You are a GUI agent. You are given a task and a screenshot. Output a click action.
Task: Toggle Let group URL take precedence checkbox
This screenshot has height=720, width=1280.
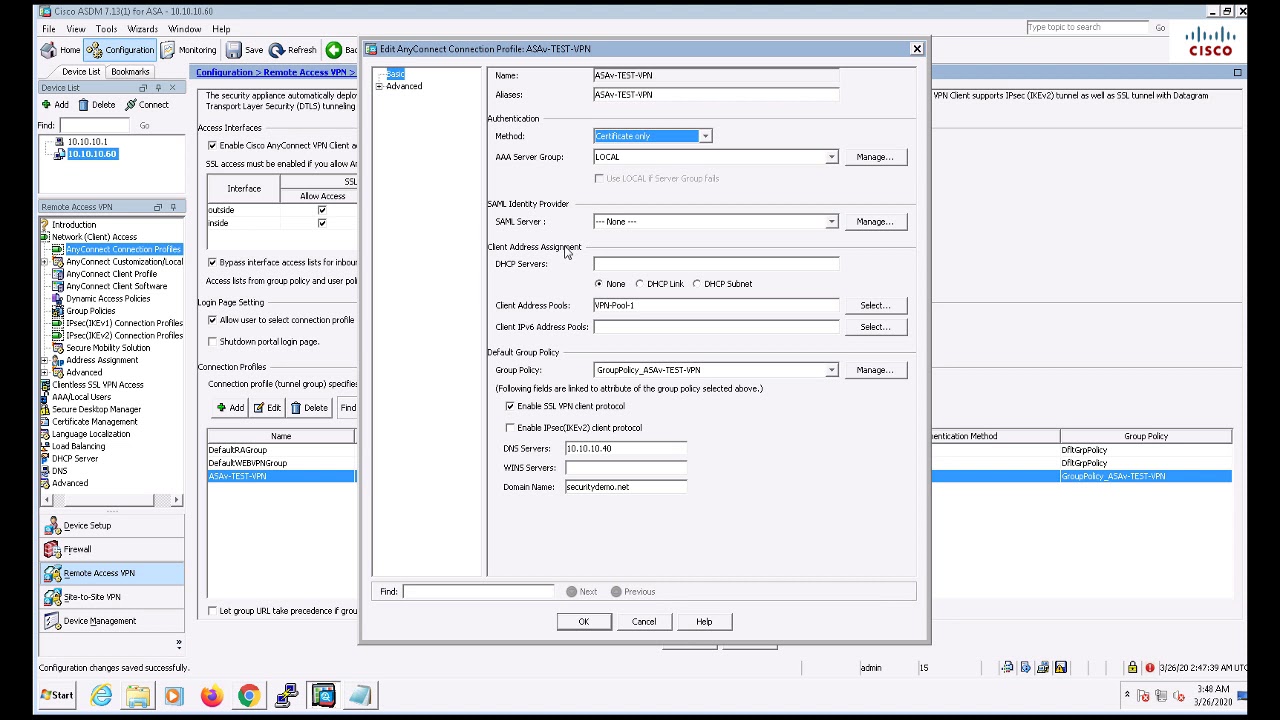point(212,611)
